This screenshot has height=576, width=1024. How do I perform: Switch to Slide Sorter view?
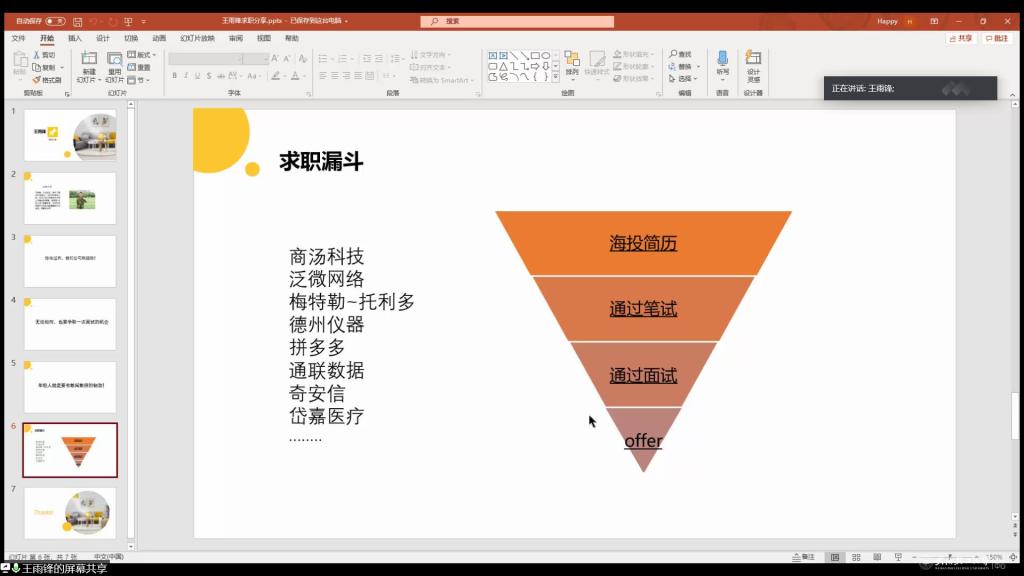tap(856, 557)
